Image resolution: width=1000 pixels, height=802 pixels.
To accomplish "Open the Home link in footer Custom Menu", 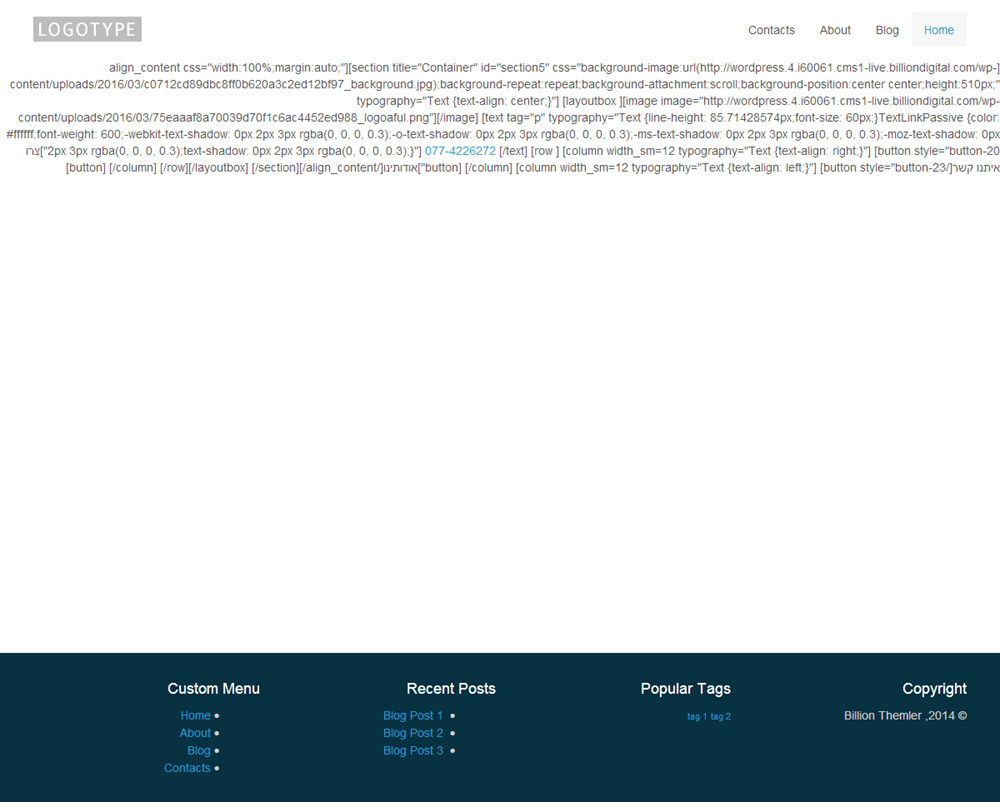I will click(x=195, y=716).
